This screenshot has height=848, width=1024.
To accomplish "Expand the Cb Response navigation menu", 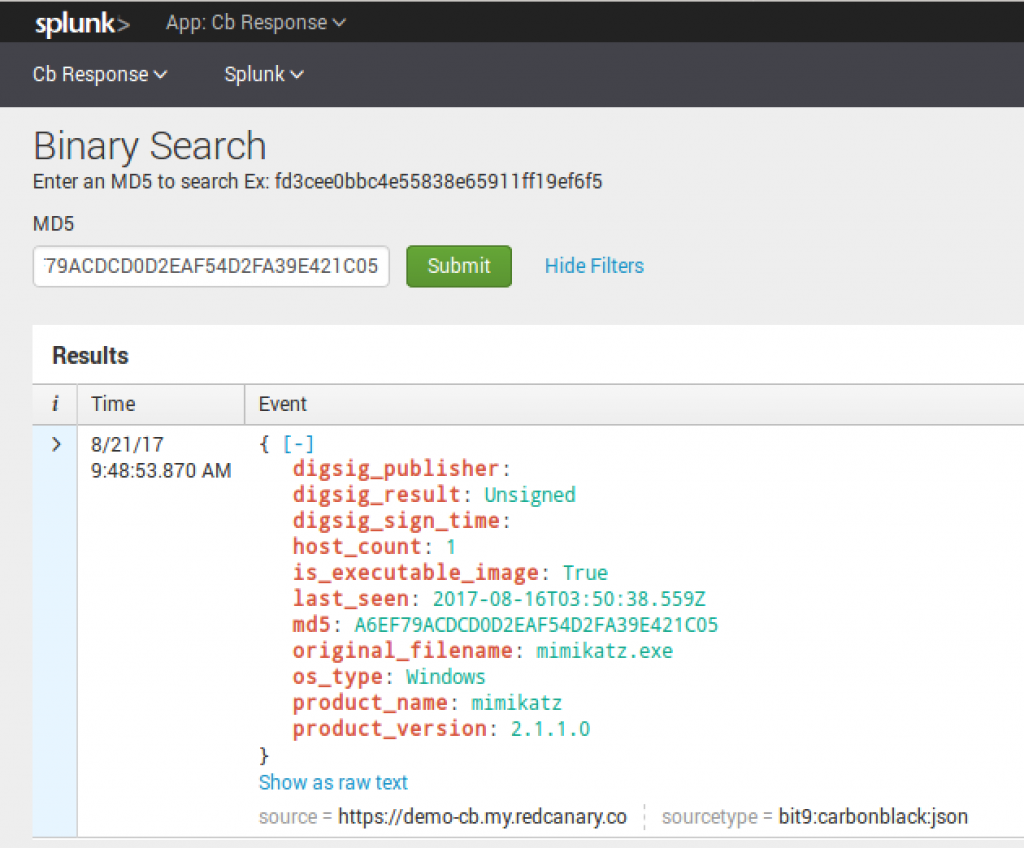I will tap(100, 75).
